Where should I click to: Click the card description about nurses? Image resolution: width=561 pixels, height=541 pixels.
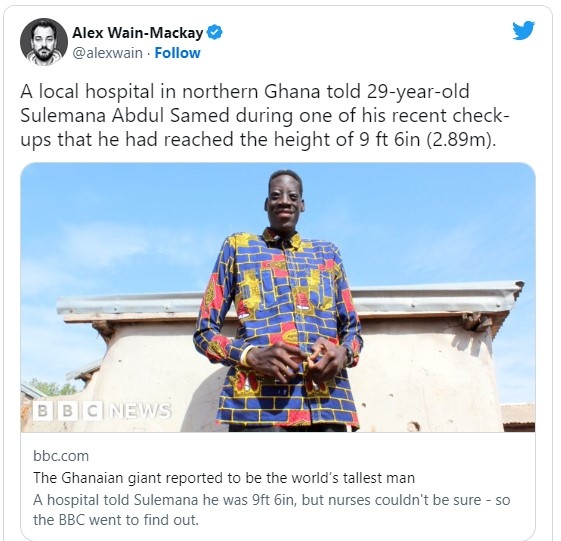tap(272, 510)
